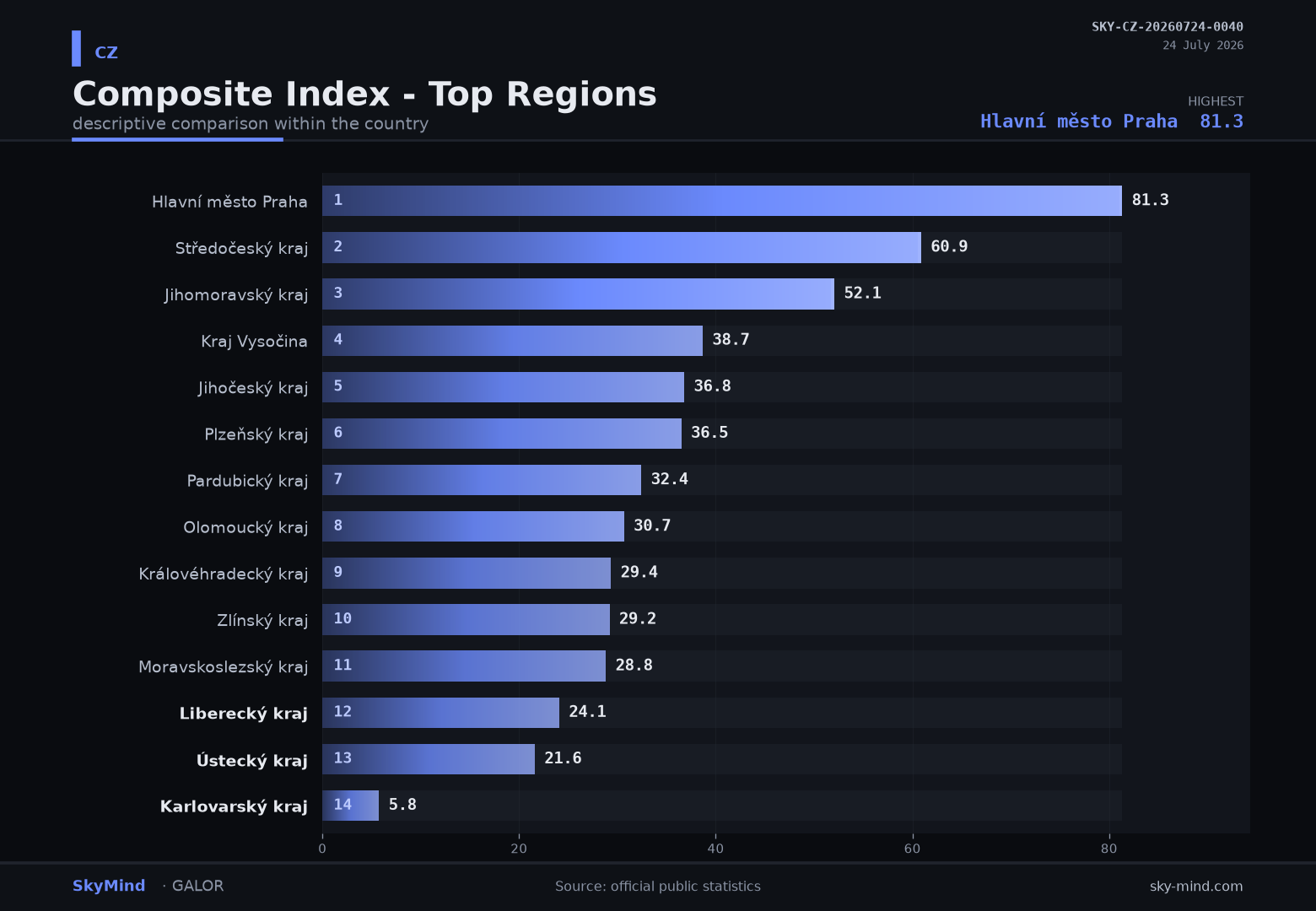Select the Karlovarský kraj axis label
Viewport: 1316px width, 911px height.
[234, 806]
